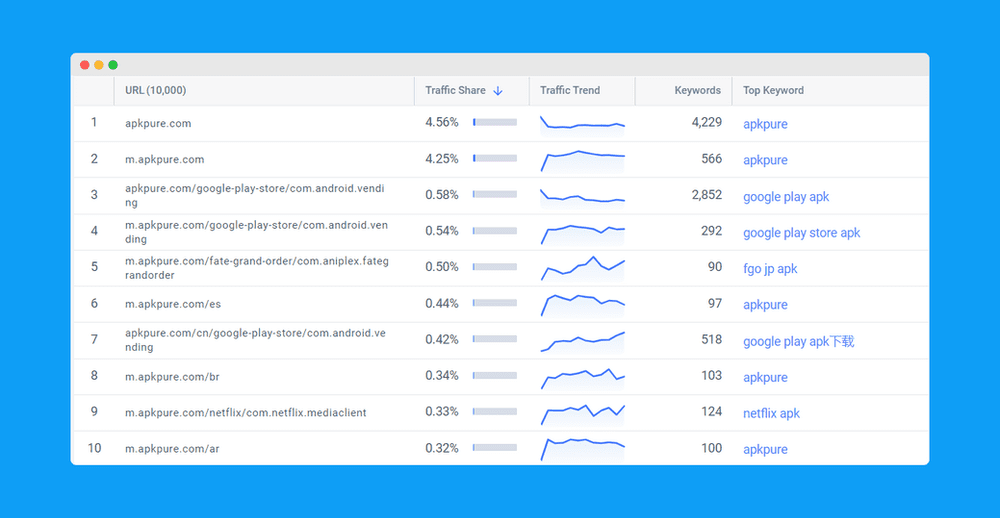Open the google play apk keyword link

point(786,196)
